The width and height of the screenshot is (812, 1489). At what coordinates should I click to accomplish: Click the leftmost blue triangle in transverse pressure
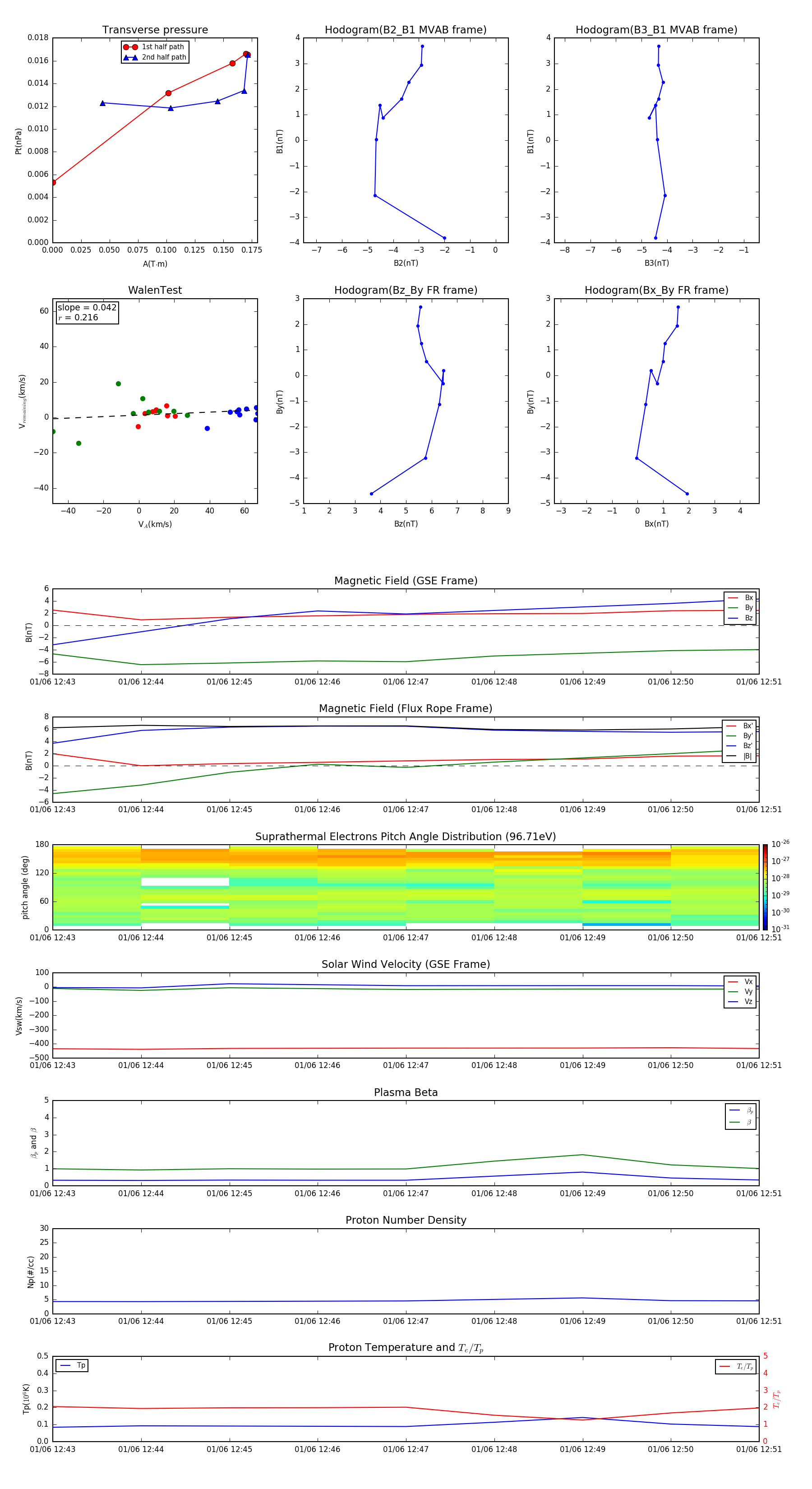(102, 103)
